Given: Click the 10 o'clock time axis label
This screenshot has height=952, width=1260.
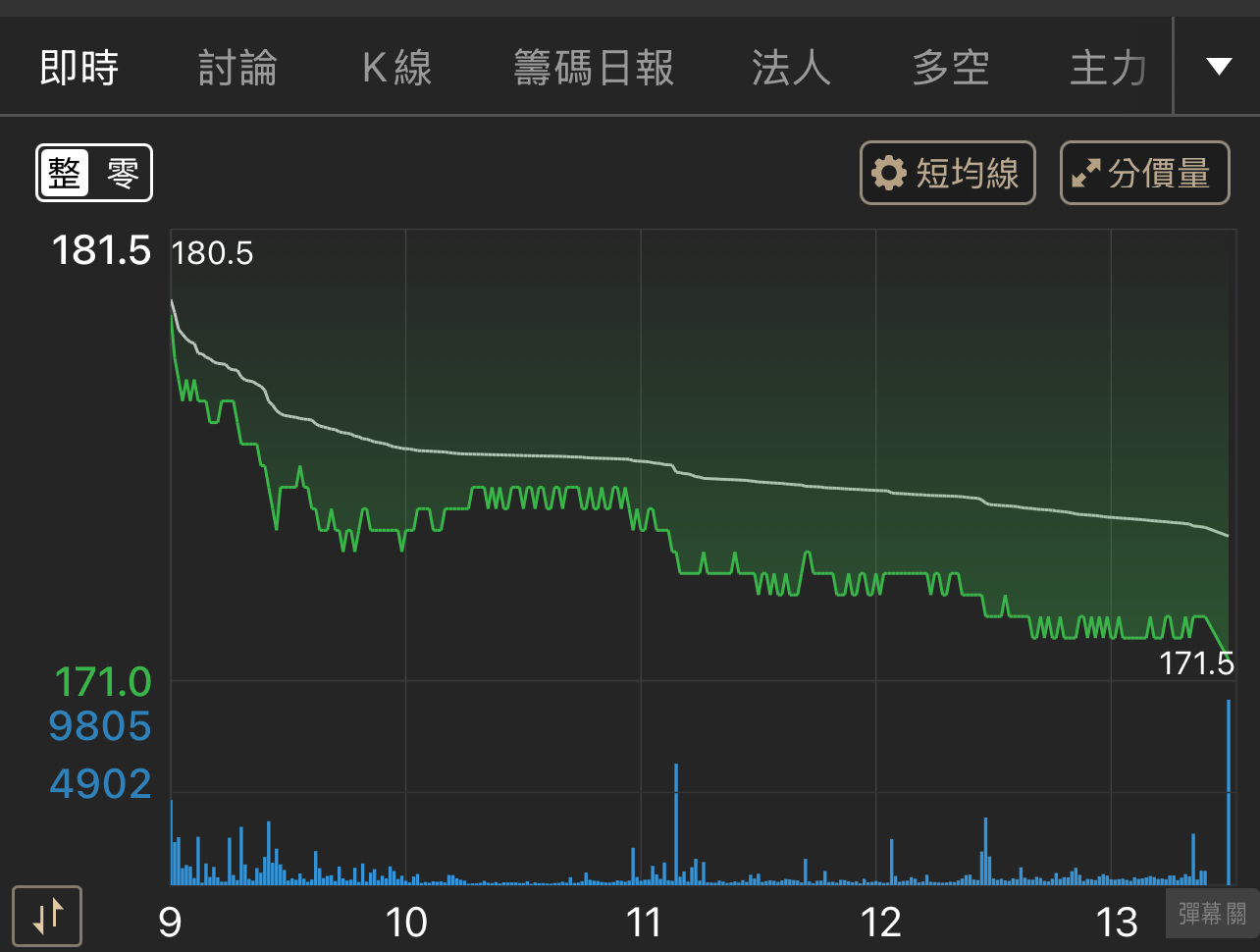Looking at the screenshot, I should coord(406,923).
